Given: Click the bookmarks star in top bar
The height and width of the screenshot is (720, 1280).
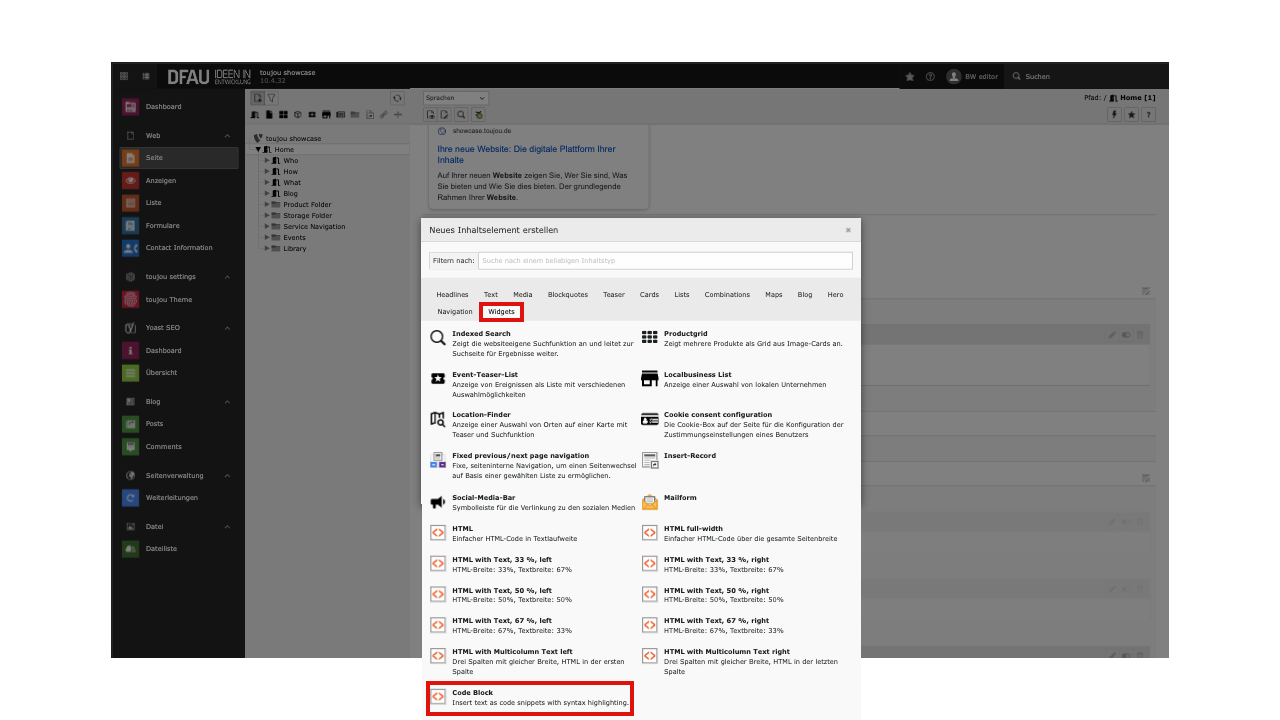Looking at the screenshot, I should tap(910, 77).
